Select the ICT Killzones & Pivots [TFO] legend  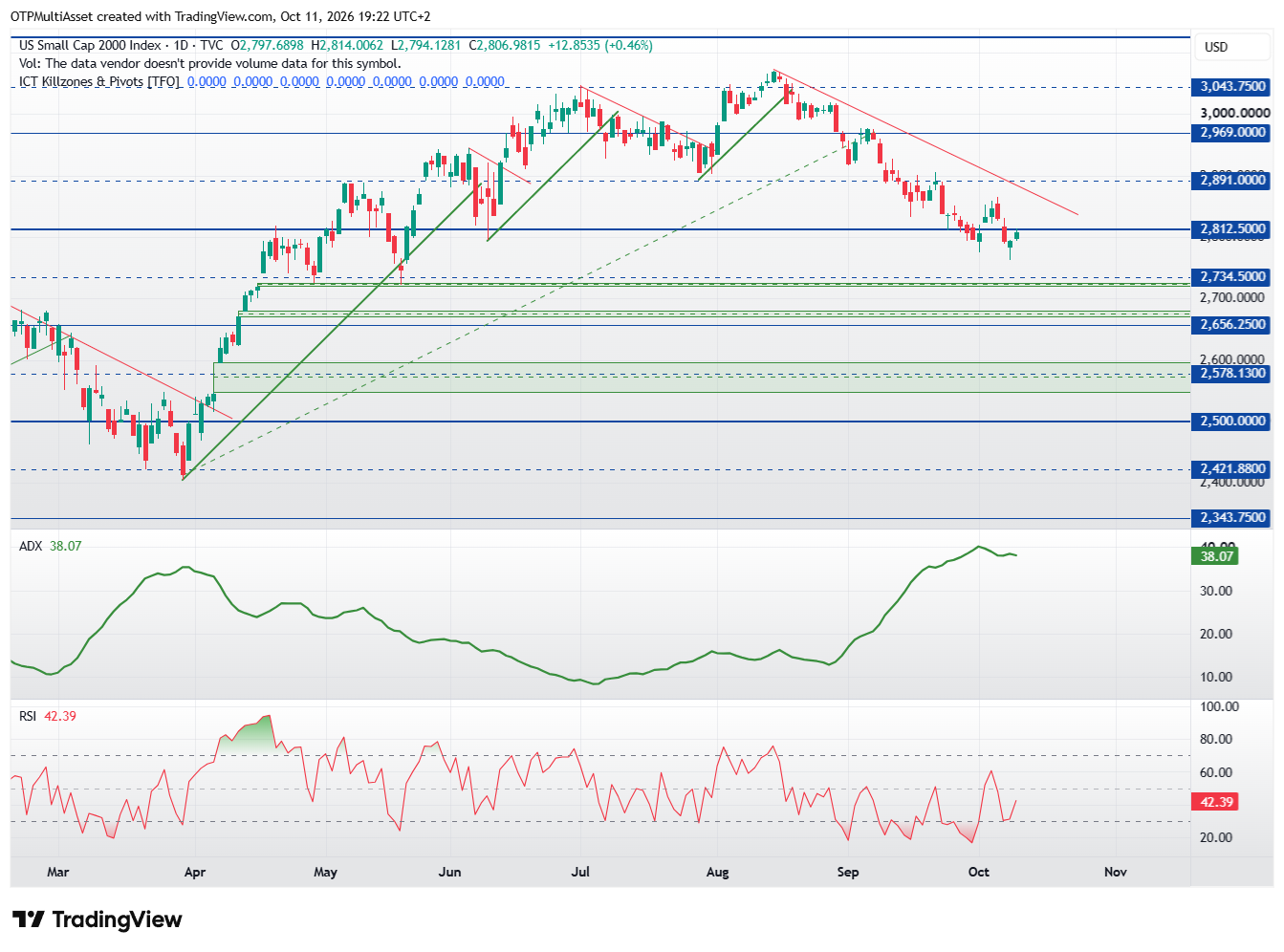click(x=99, y=81)
